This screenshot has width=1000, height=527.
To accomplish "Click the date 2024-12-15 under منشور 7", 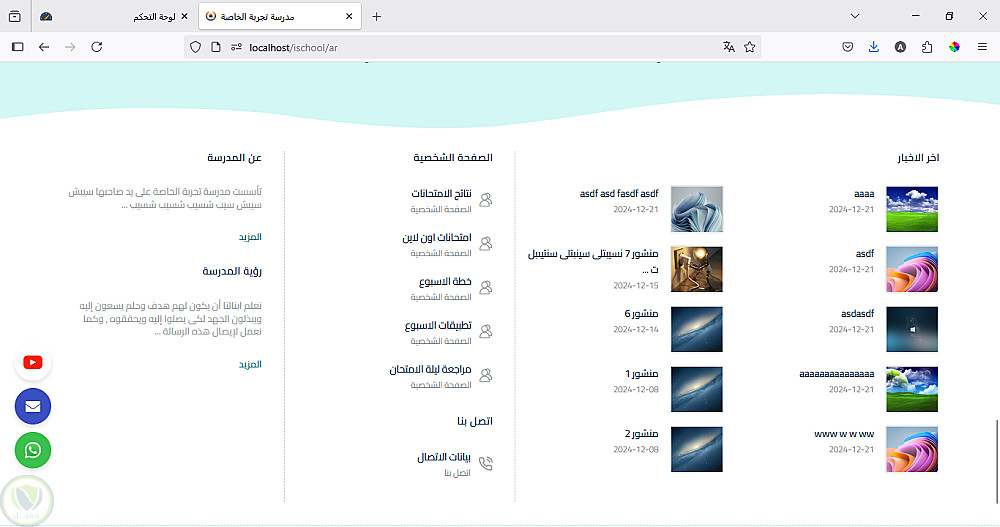I will (636, 285).
